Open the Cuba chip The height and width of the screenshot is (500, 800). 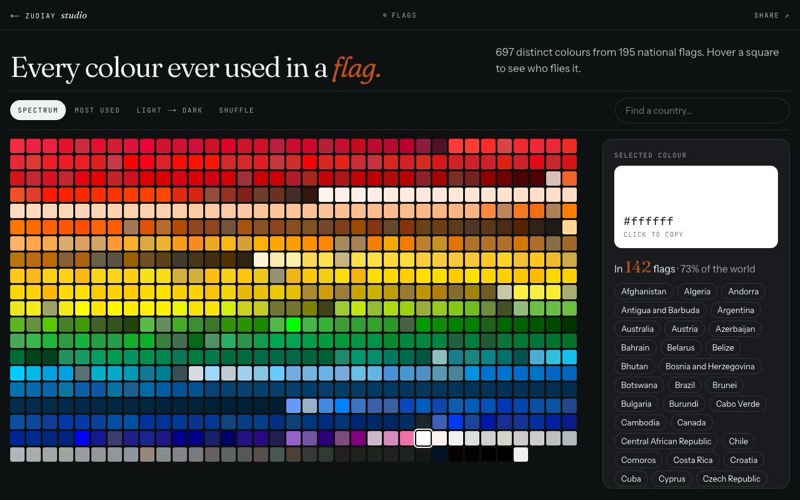click(x=631, y=479)
